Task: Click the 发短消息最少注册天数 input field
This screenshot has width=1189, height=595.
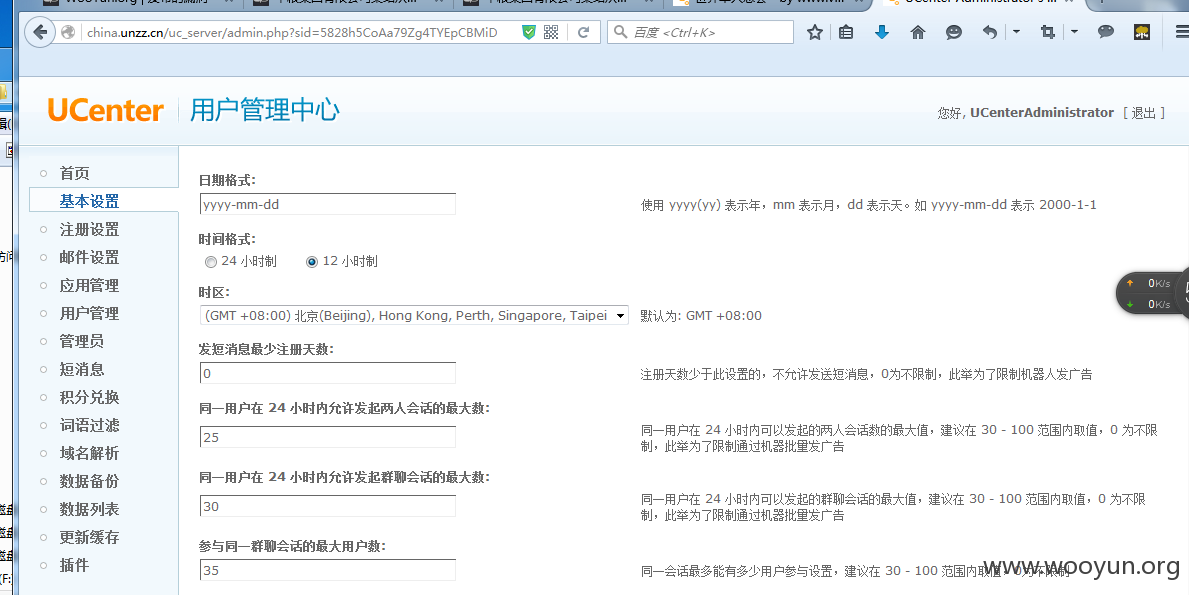Action: [328, 373]
